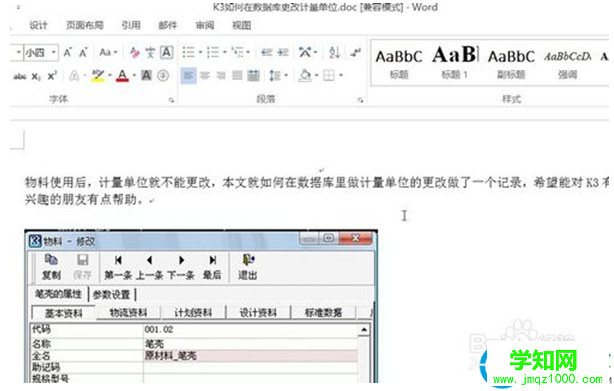614x391 pixels.
Task: Click the Enclosed Character circle icon
Action: pyautogui.click(x=163, y=75)
